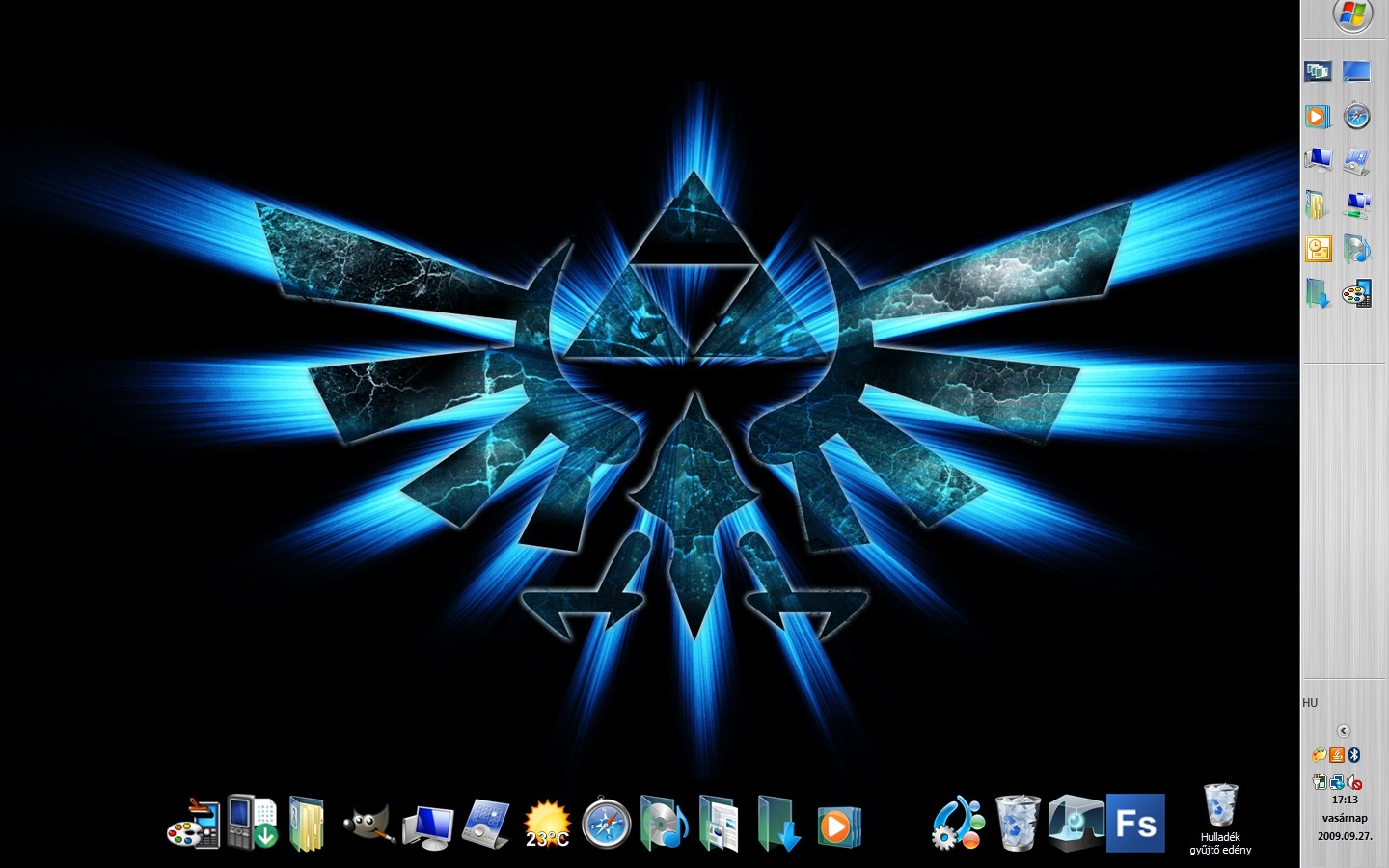The width and height of the screenshot is (1389, 868).
Task: Open the Documents folder in the dock
Action: point(719,824)
